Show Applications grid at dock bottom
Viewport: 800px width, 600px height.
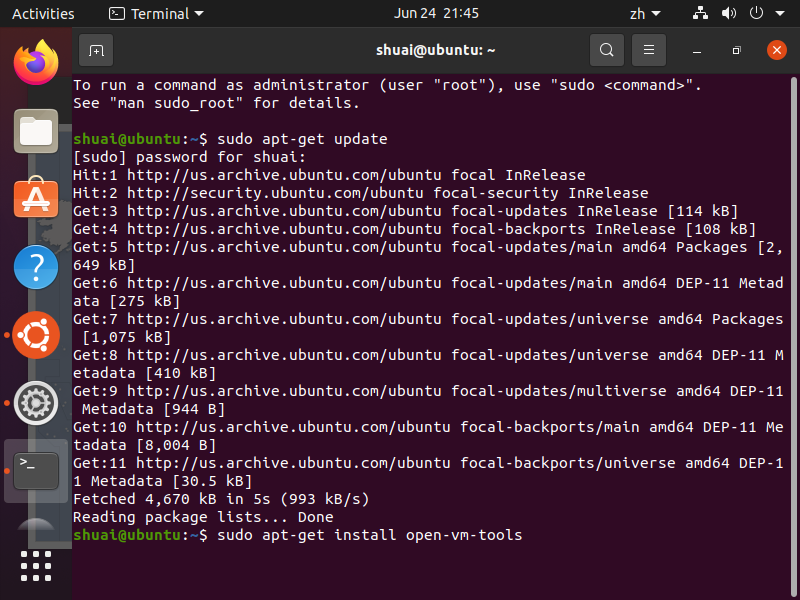point(35,565)
